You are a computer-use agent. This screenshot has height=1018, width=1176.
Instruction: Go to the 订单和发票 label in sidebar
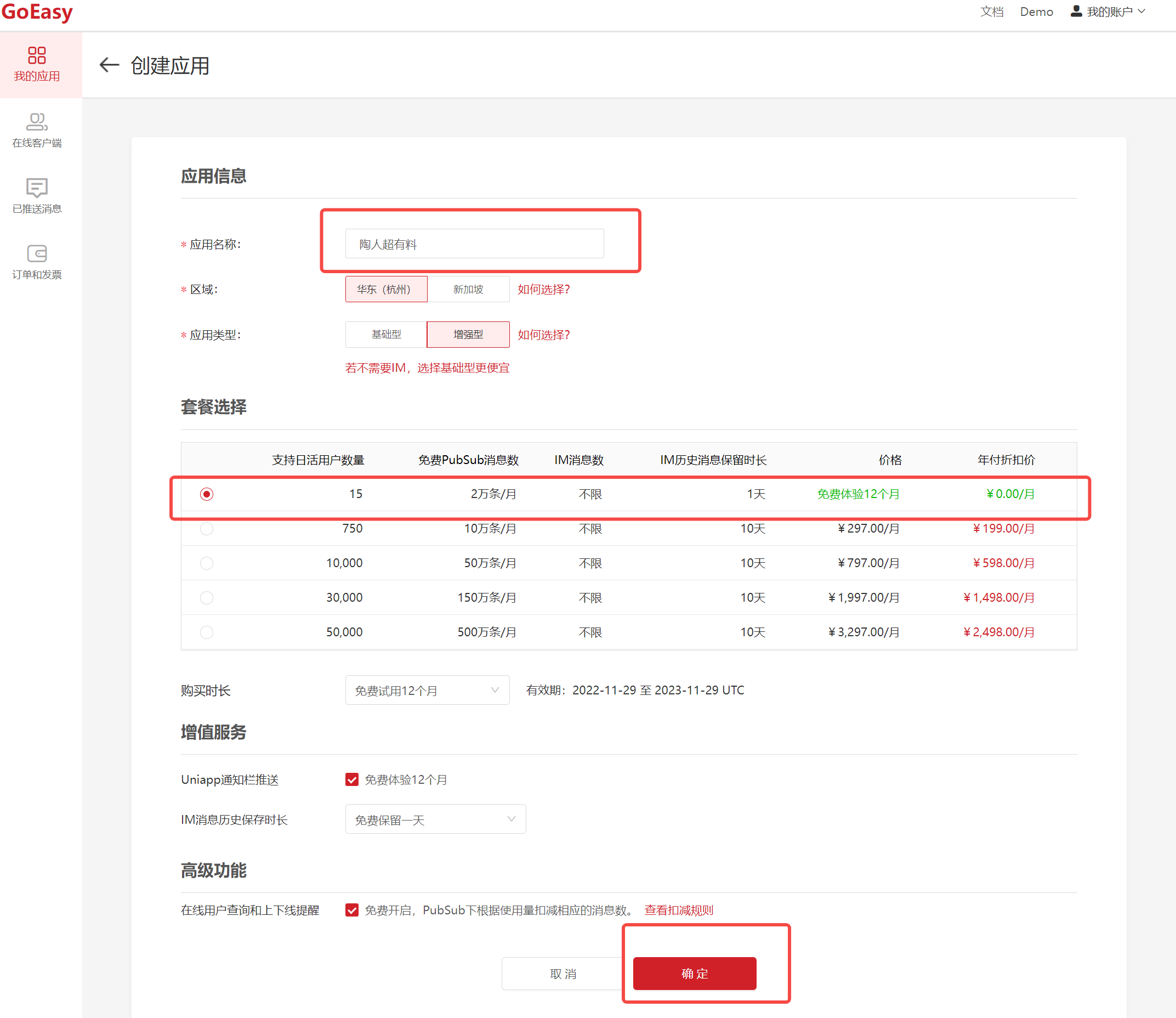(x=37, y=274)
